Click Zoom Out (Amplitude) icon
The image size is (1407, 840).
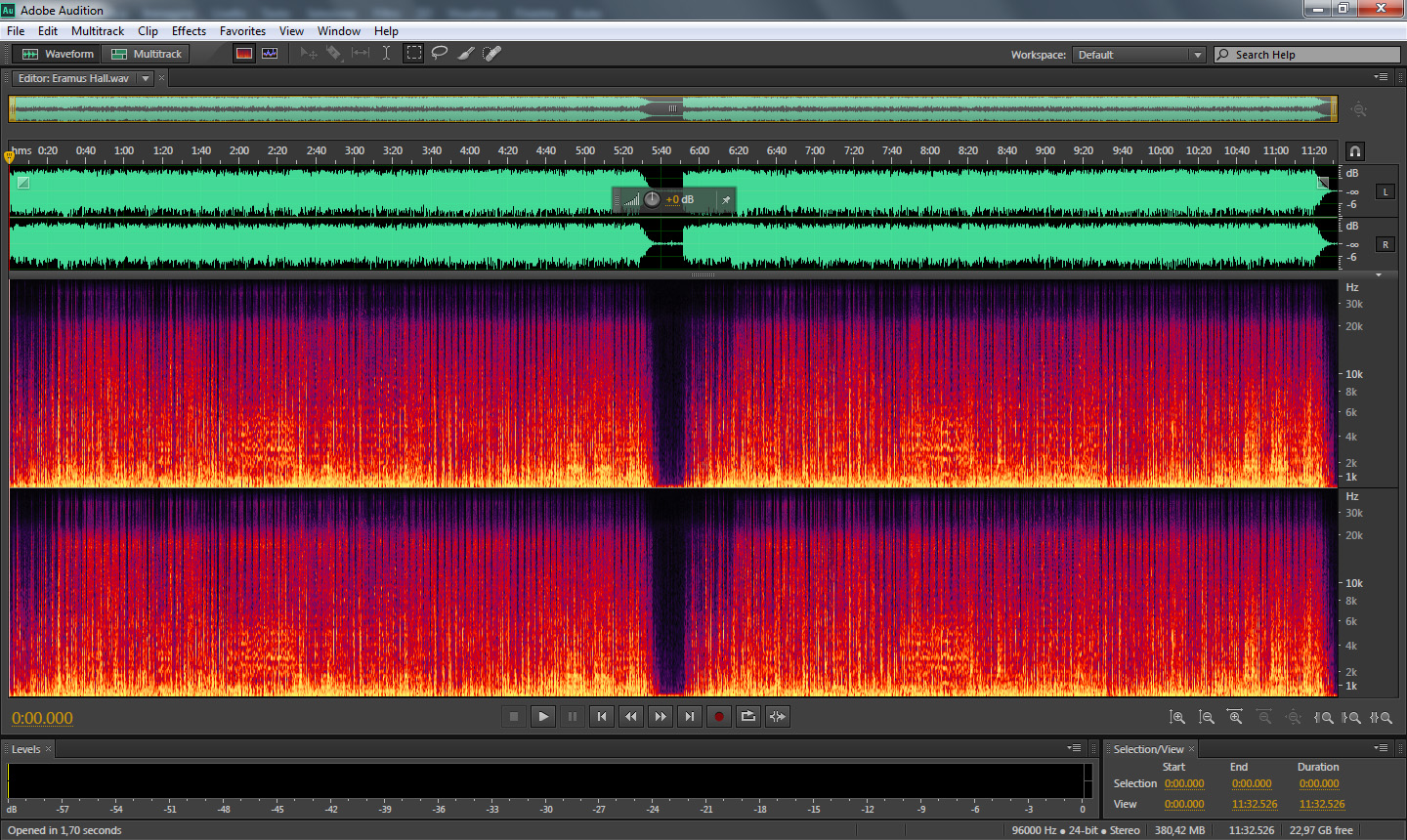(x=1207, y=718)
